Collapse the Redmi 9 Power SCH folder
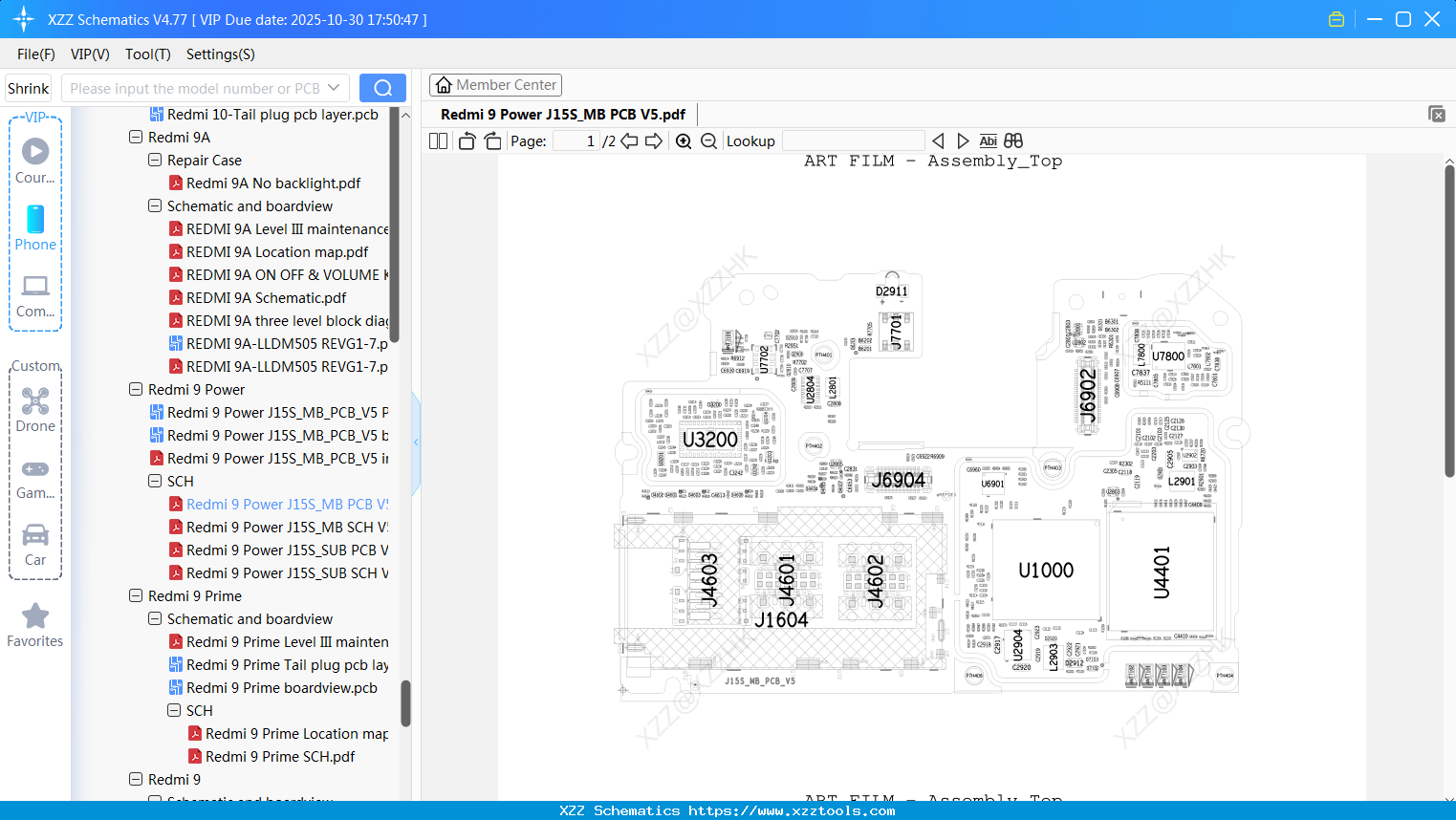The width and height of the screenshot is (1456, 820). [x=155, y=481]
